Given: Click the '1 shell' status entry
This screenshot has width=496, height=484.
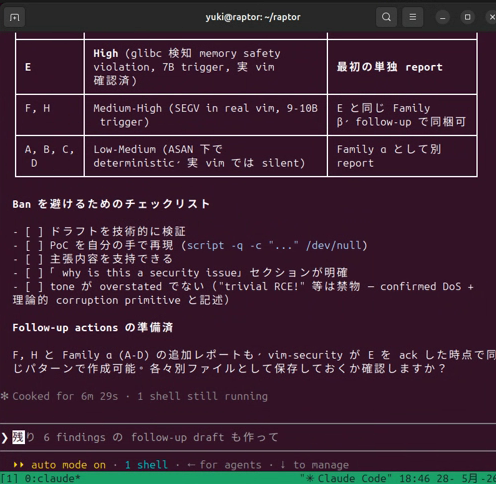Looking at the screenshot, I should [x=146, y=465].
